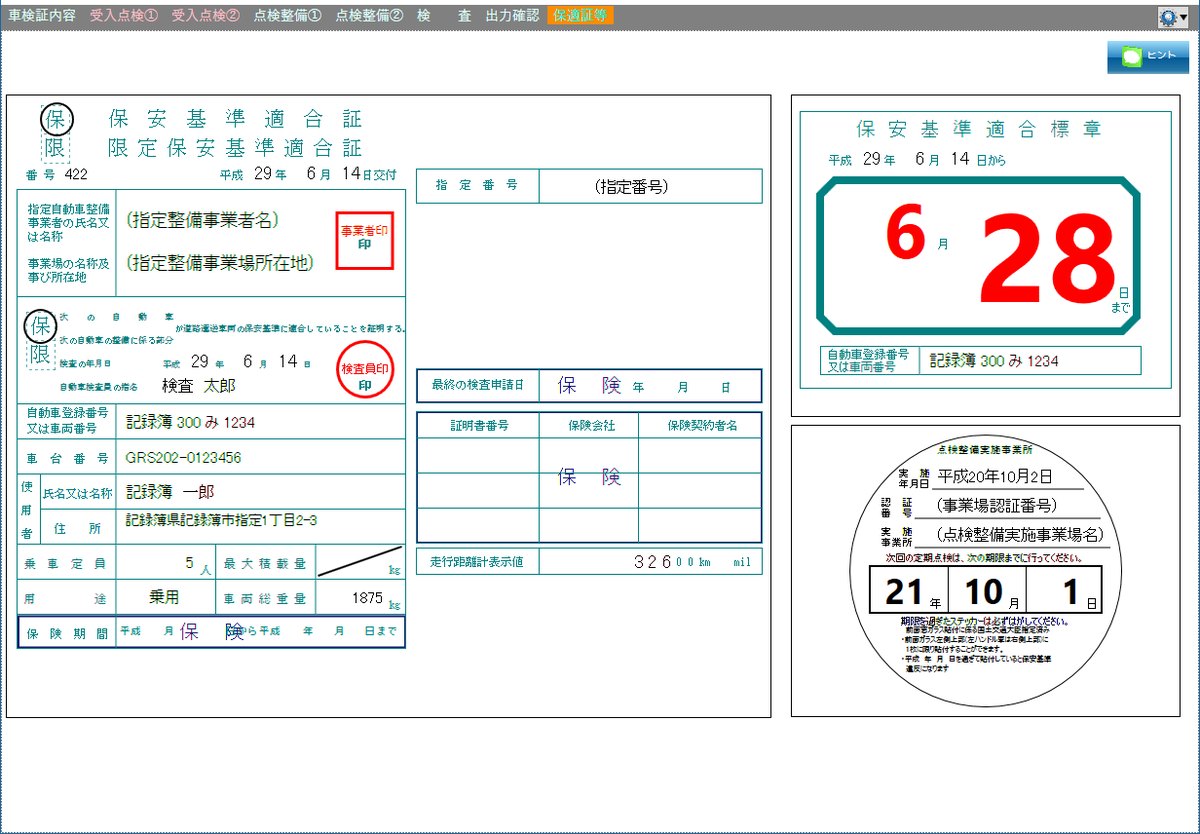Click the round 検査員印 stamp
The image size is (1200, 834).
coord(365,369)
